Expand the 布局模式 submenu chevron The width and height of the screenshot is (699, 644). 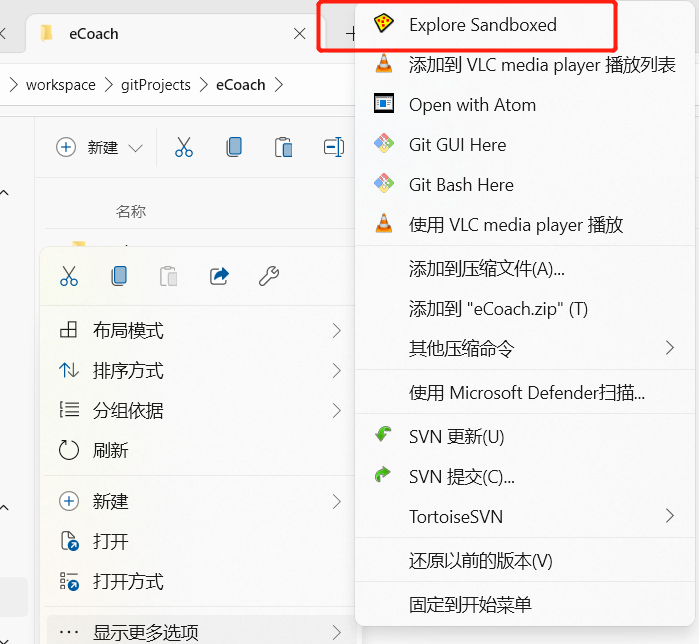coord(337,331)
